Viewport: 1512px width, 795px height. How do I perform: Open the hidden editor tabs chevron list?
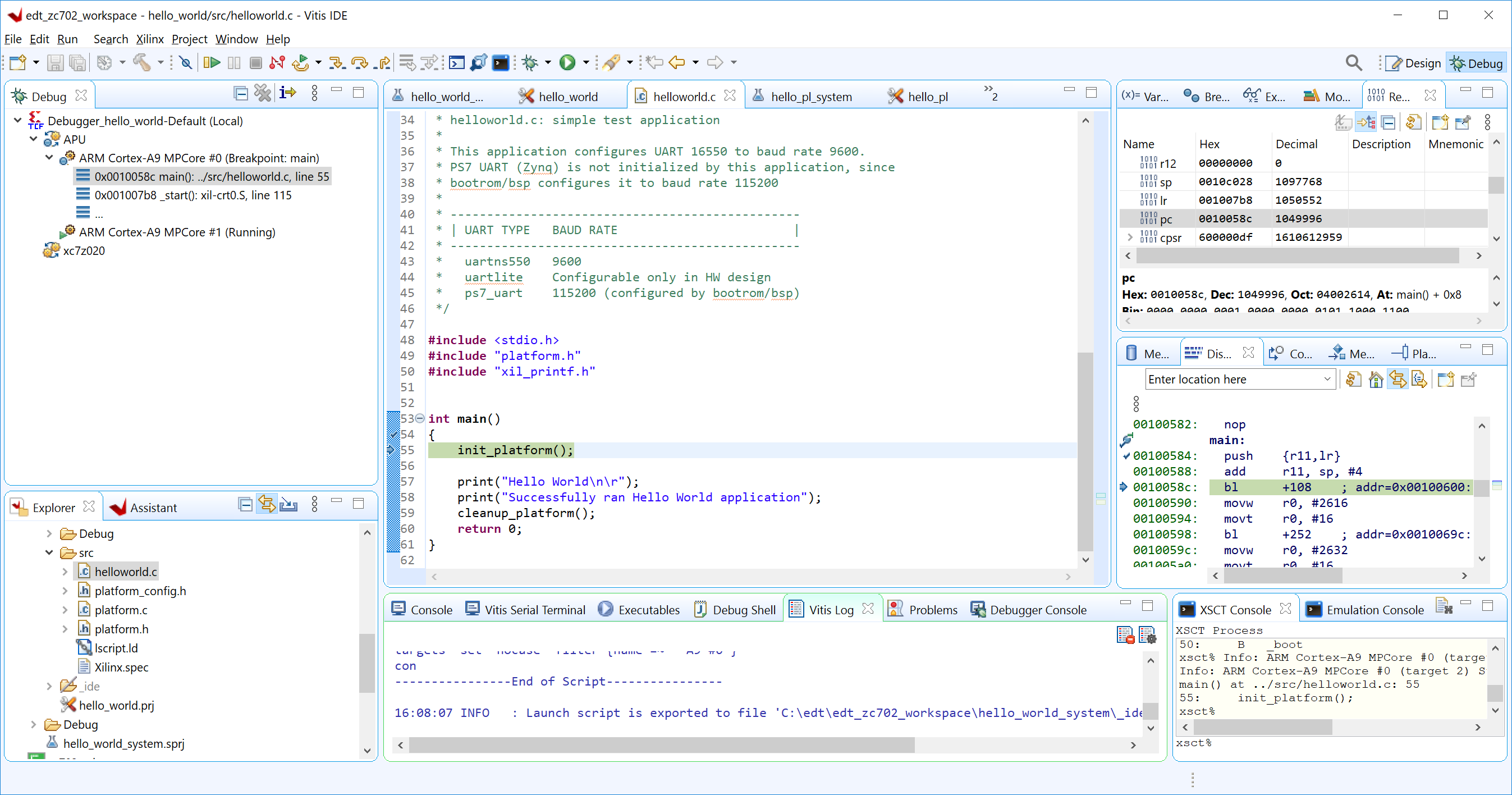(x=990, y=93)
